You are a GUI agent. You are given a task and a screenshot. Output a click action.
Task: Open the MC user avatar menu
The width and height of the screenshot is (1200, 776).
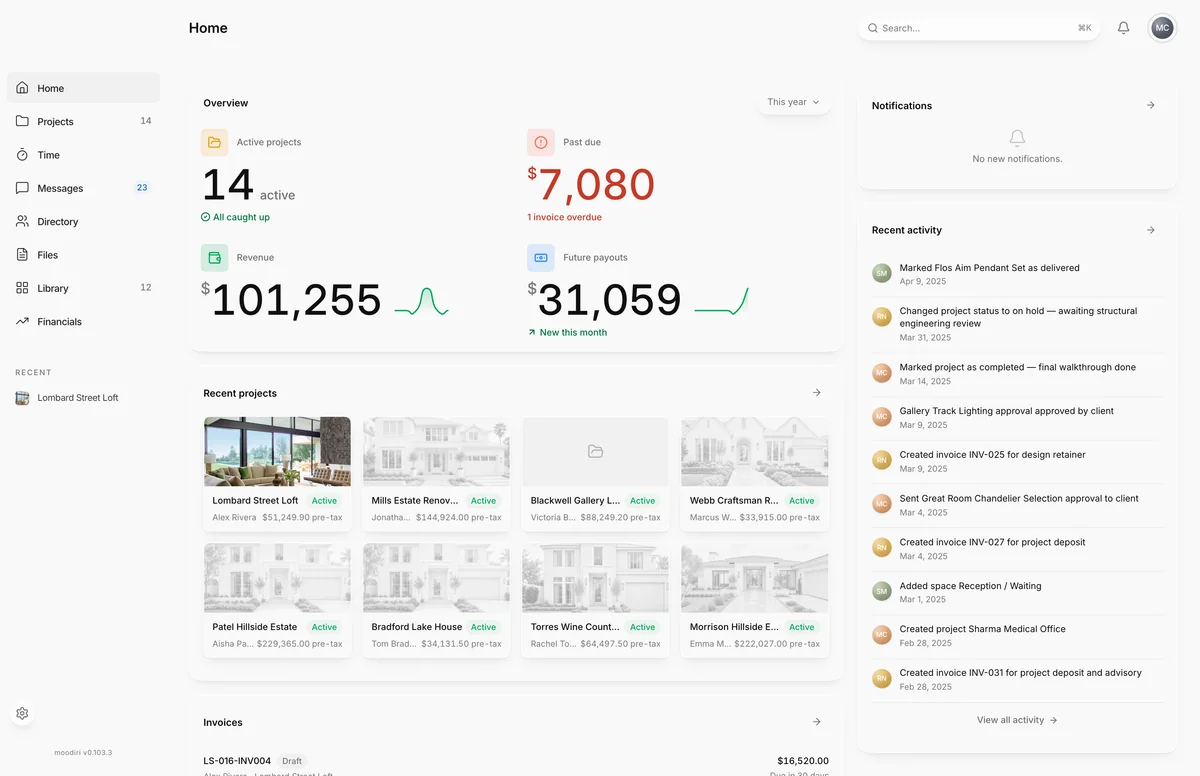click(1162, 28)
